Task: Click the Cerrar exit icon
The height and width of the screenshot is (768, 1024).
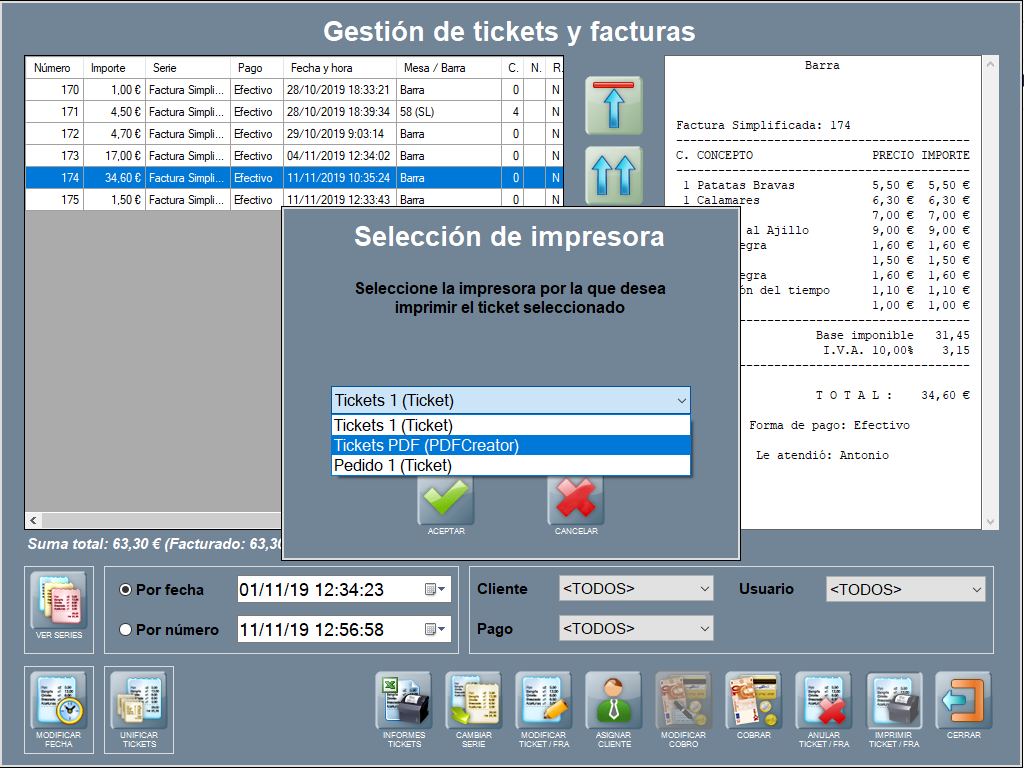Action: click(964, 701)
